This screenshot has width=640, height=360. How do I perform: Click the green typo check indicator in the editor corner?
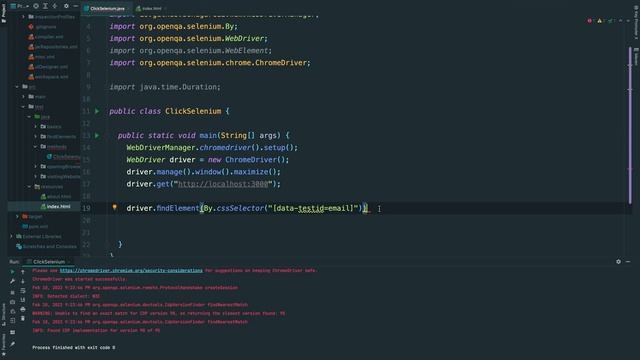click(610, 20)
